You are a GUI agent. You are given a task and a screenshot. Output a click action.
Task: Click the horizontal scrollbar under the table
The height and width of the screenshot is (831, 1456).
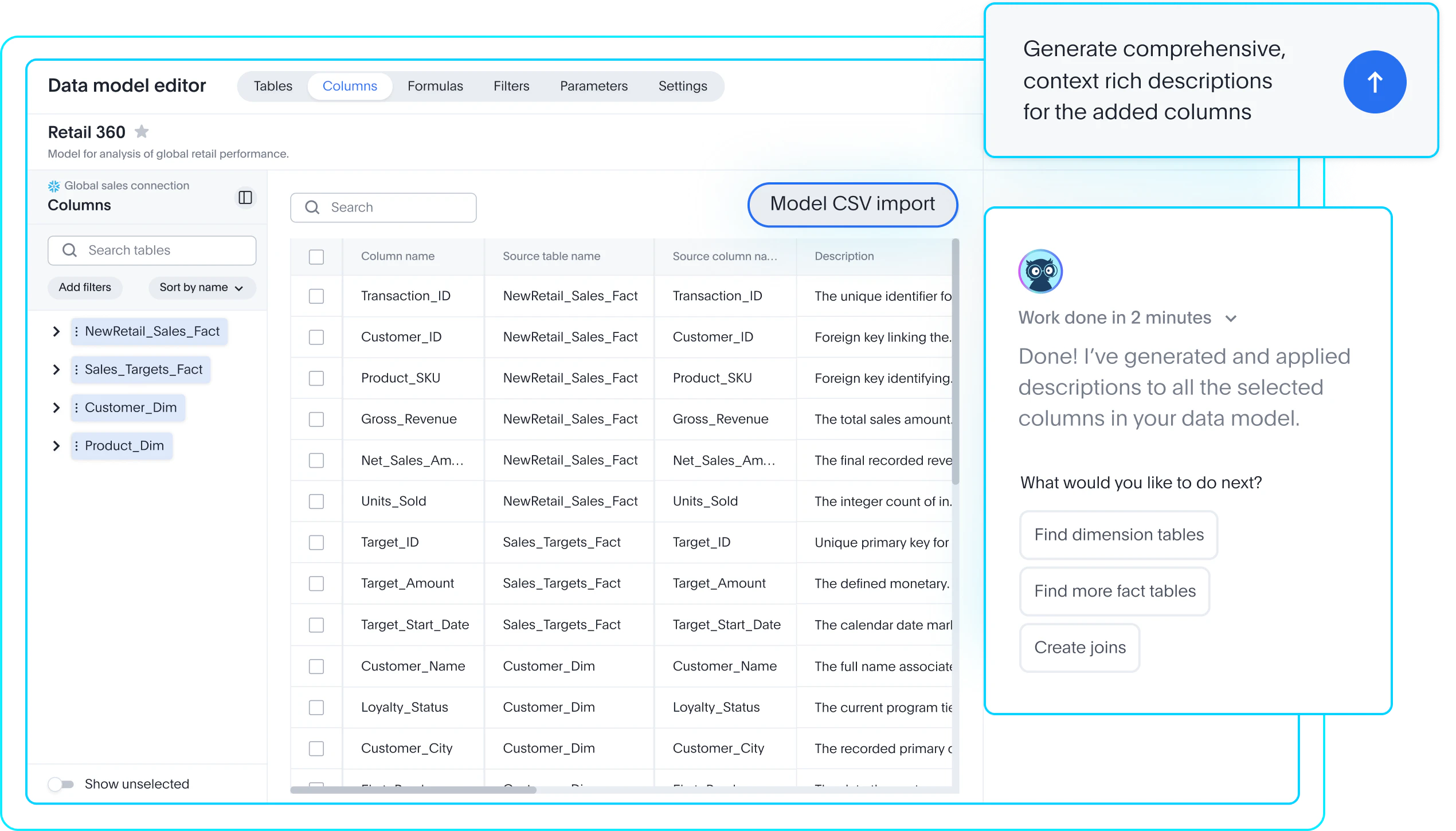[413, 790]
